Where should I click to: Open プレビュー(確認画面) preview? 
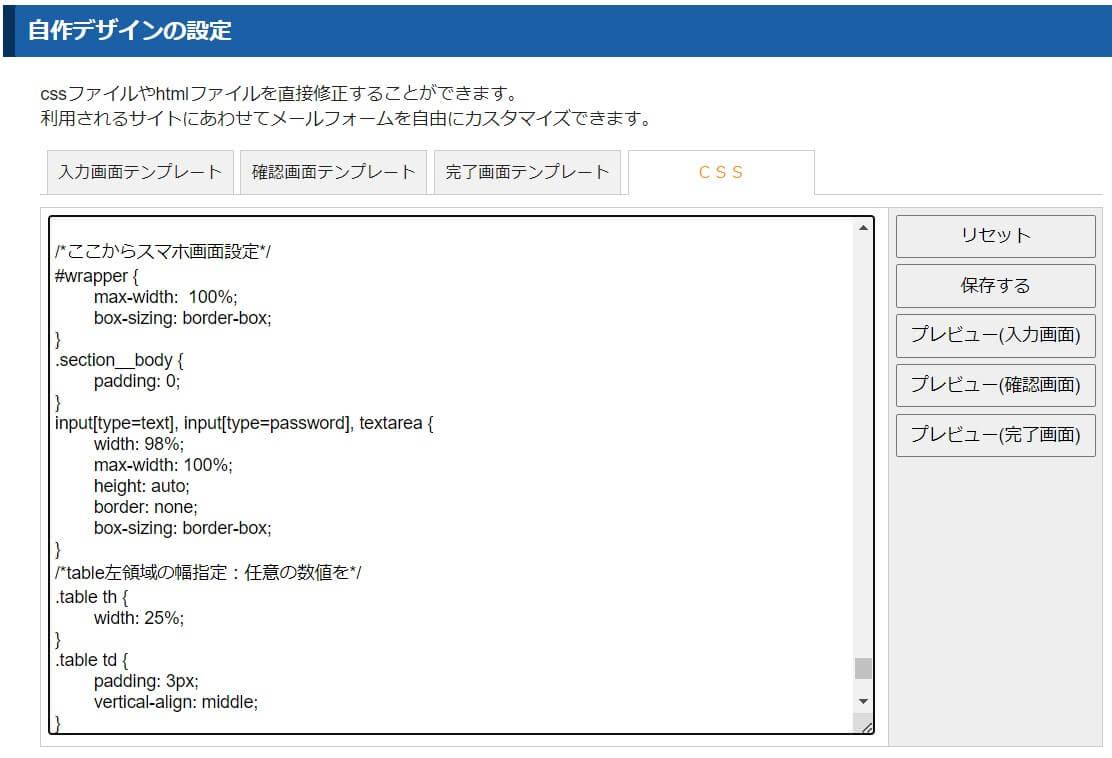point(995,386)
